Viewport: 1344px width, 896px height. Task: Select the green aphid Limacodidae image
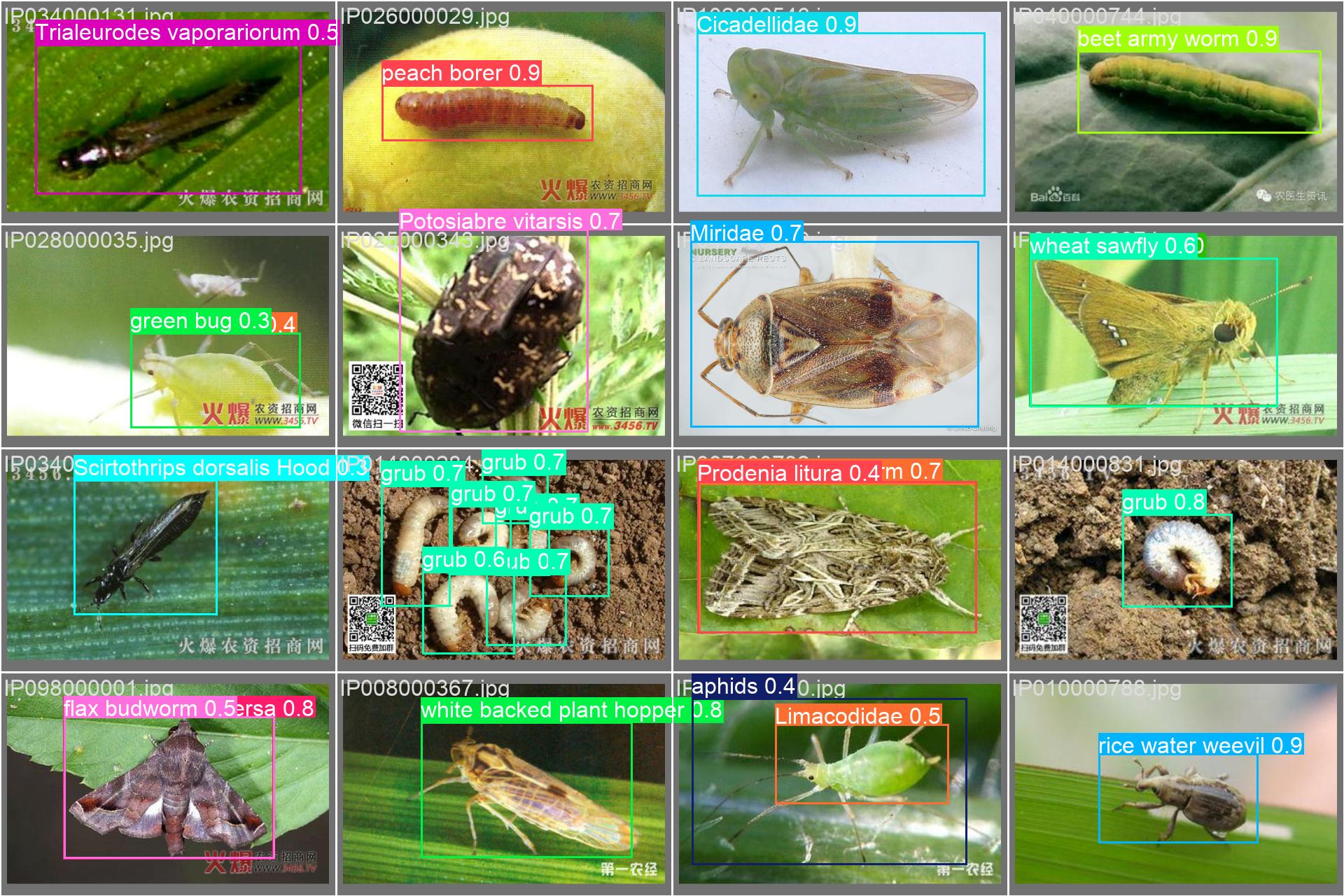tap(840, 784)
